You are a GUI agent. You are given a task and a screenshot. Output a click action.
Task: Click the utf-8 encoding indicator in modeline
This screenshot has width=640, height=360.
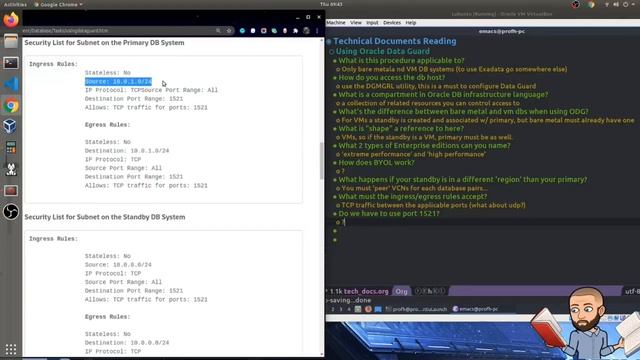tap(632, 291)
